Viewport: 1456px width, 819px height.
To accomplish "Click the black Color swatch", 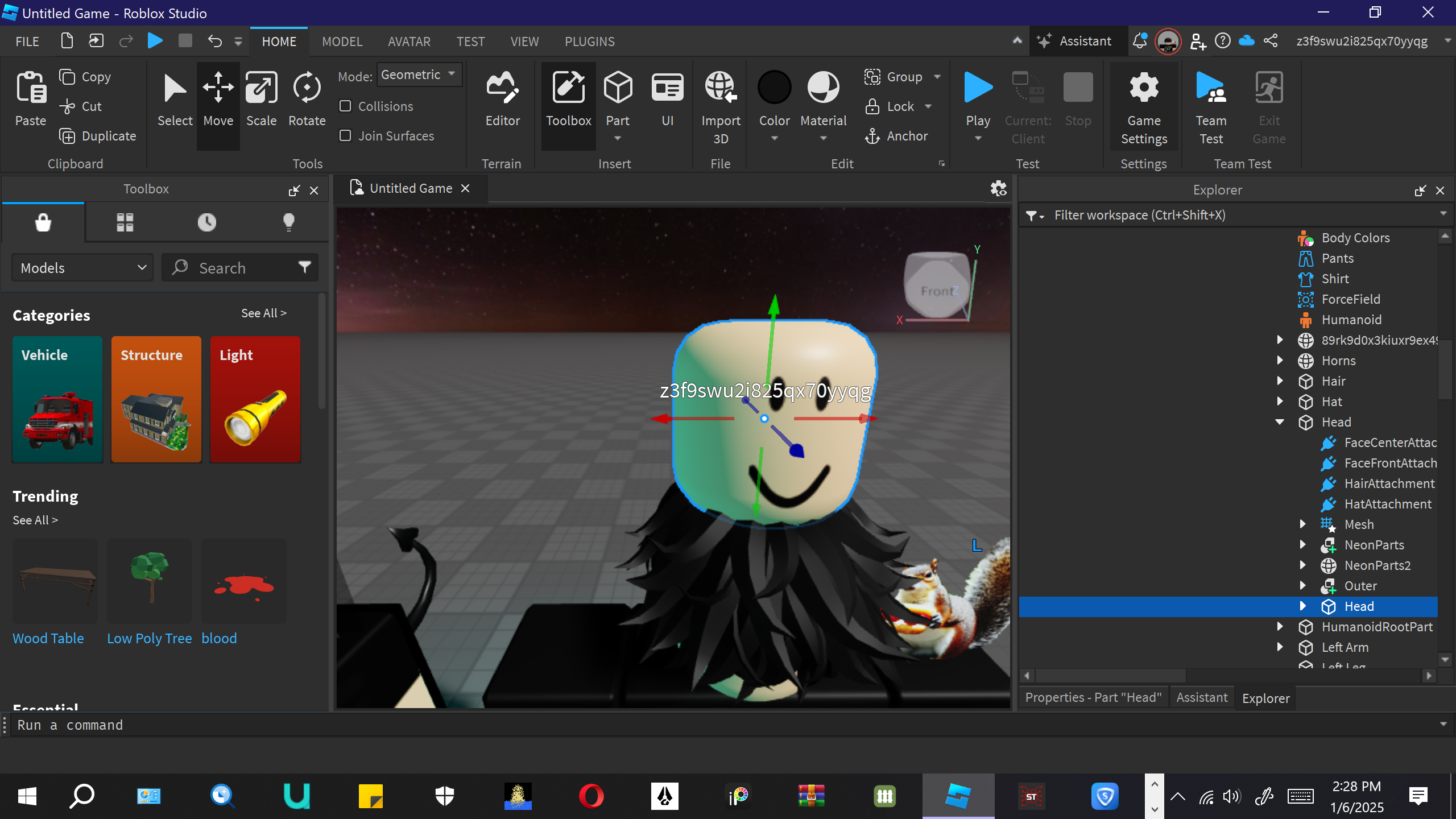I will click(x=774, y=88).
